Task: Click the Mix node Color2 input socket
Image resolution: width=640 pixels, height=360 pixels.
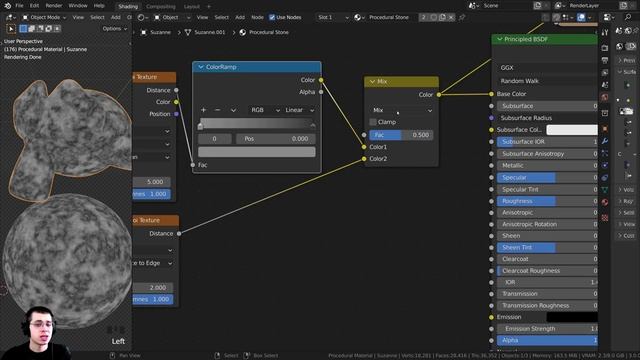Action: click(x=364, y=159)
